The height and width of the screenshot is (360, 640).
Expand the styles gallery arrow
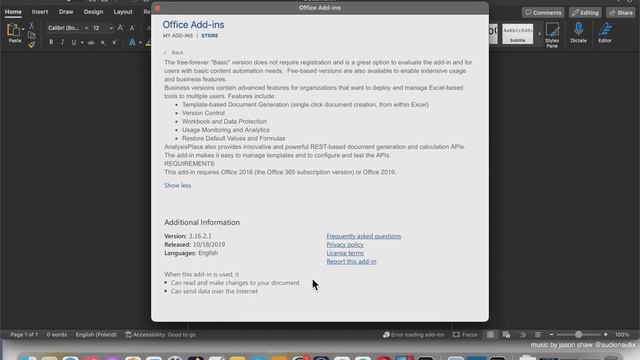[x=540, y=33]
